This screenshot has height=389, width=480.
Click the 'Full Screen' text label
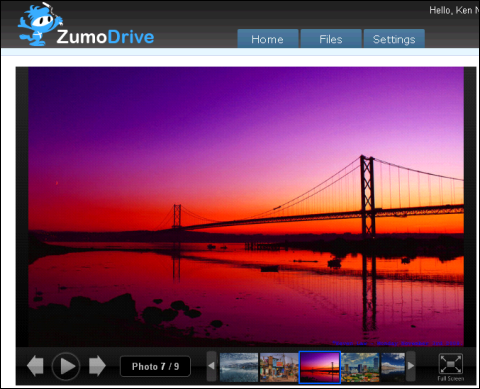[451, 378]
